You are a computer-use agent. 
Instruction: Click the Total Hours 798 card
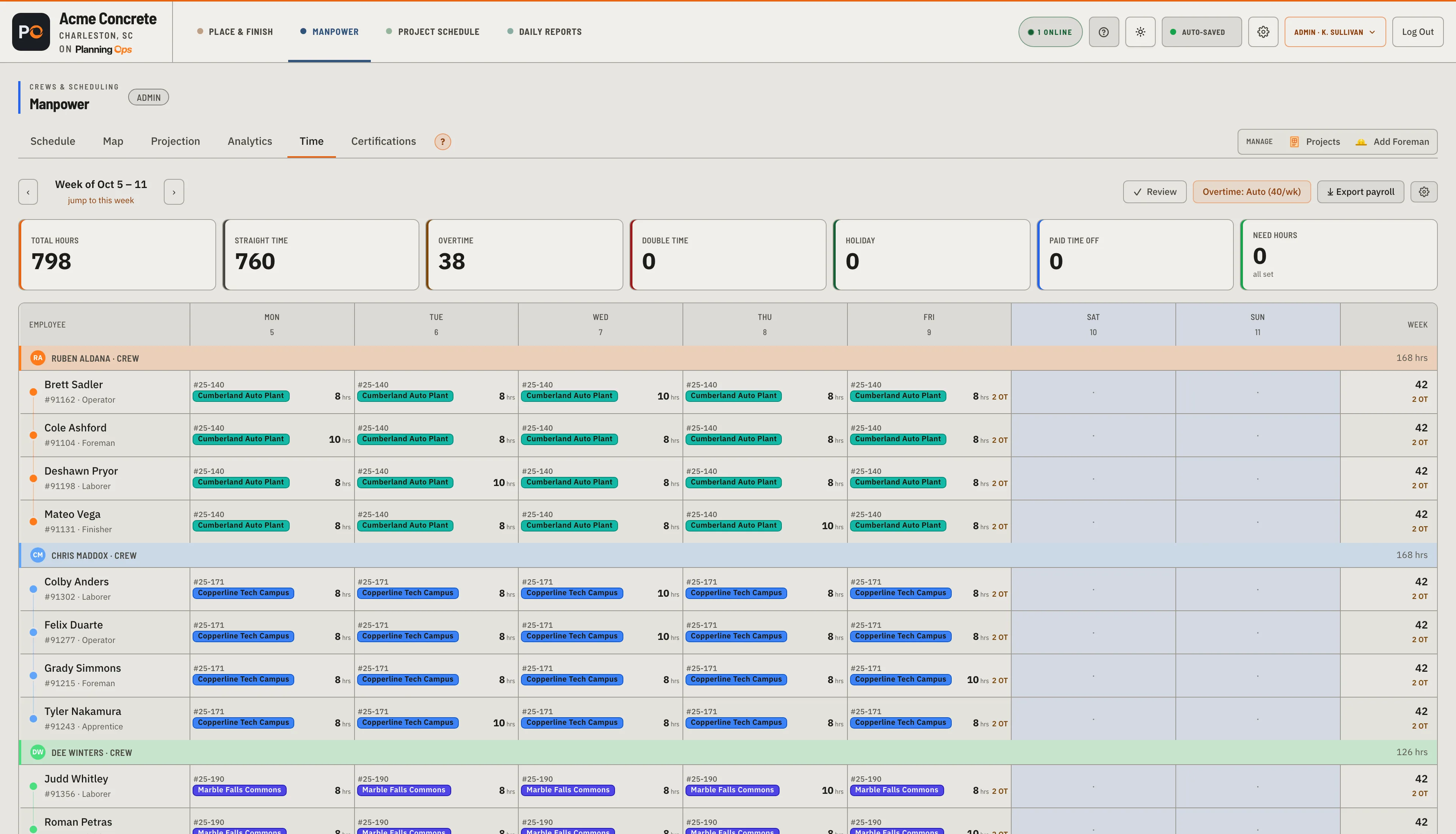point(117,255)
